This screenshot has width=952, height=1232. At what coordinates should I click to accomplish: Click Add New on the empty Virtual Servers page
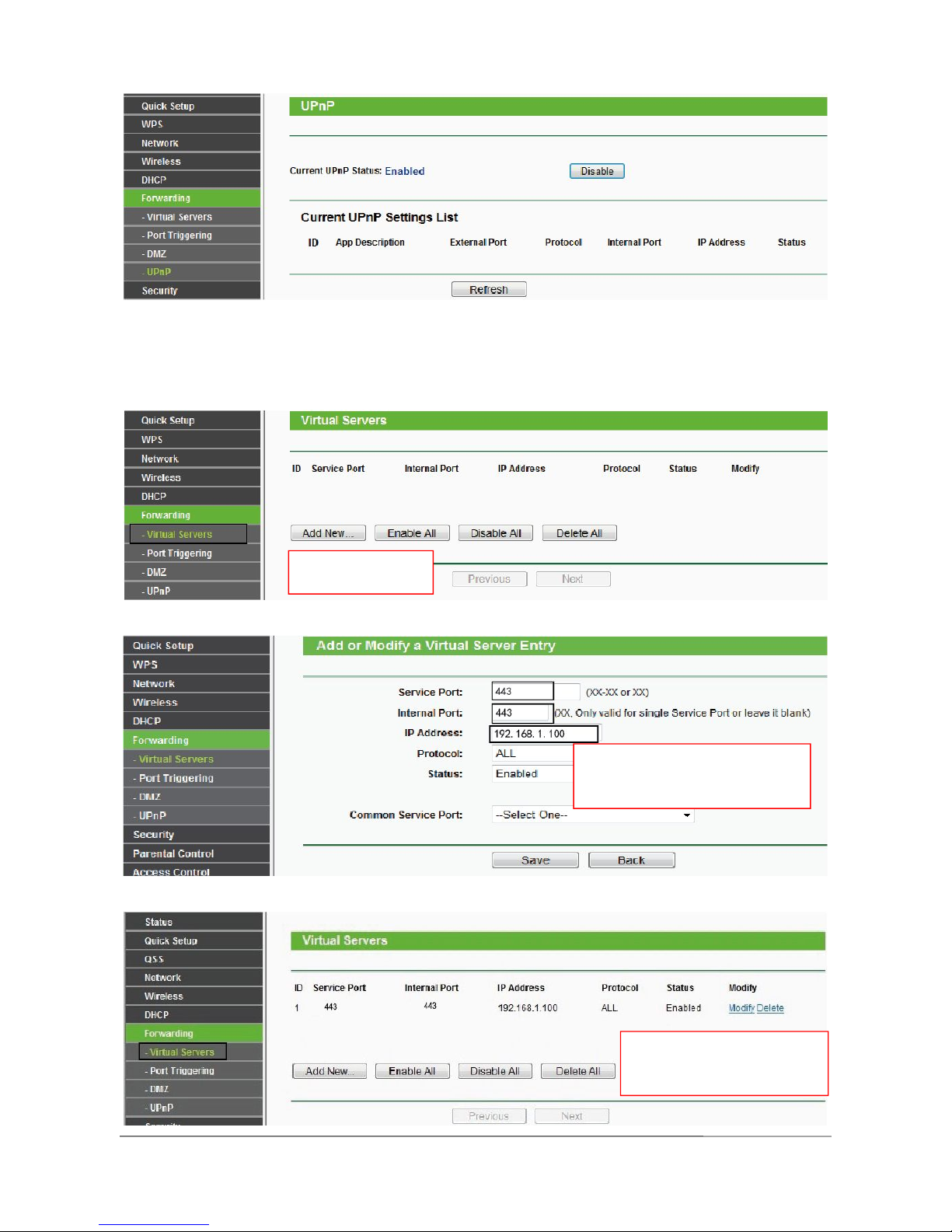coord(328,533)
